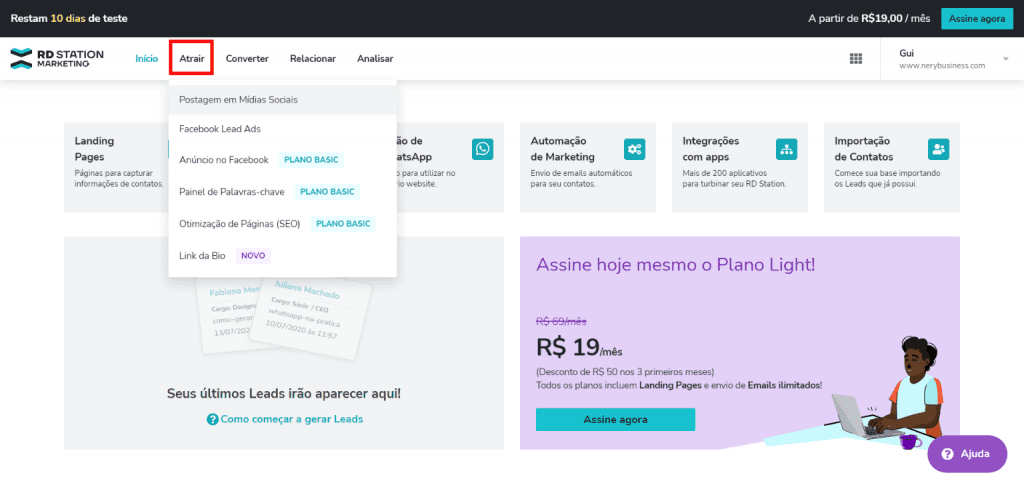Open the Relacionar menu
1024x487 pixels.
(x=313, y=59)
